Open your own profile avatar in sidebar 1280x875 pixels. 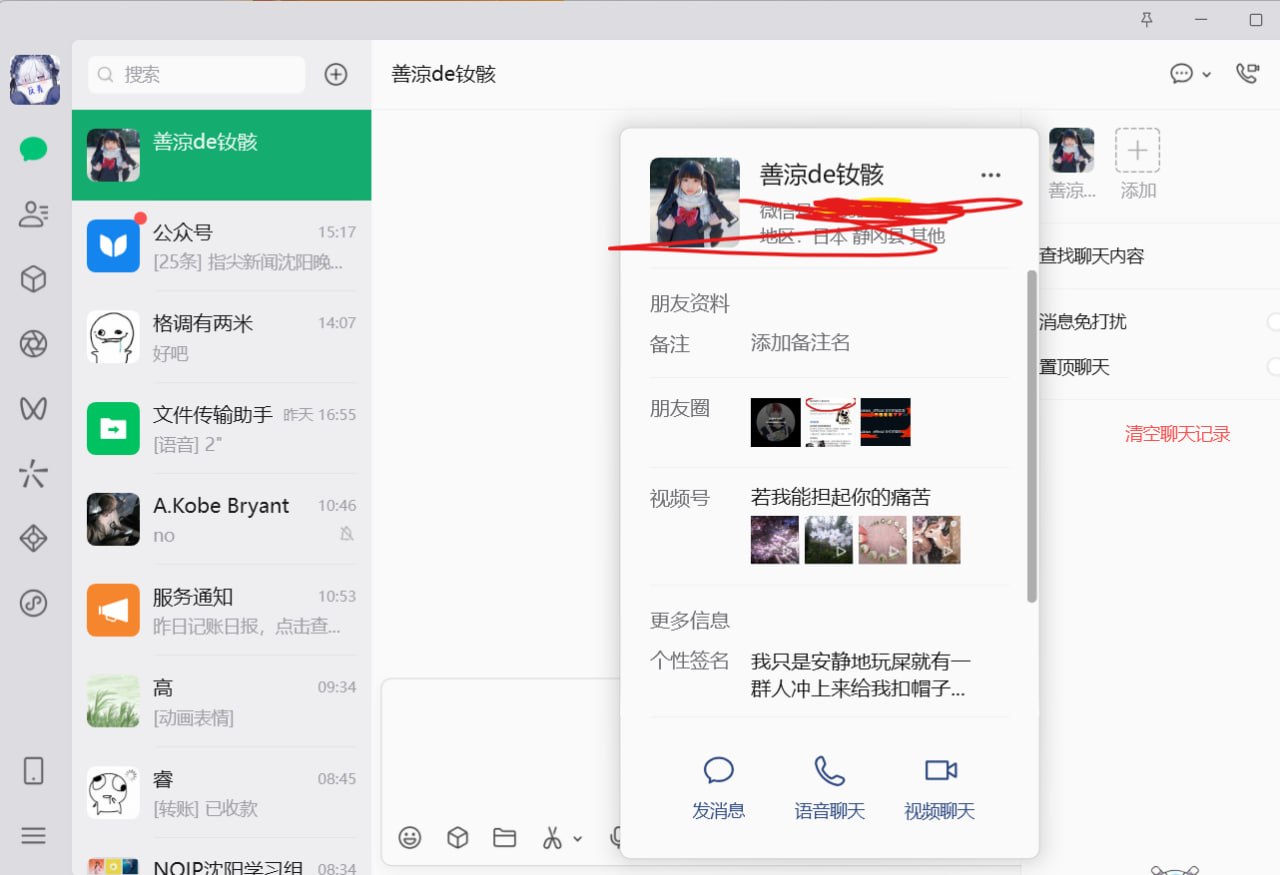(35, 80)
